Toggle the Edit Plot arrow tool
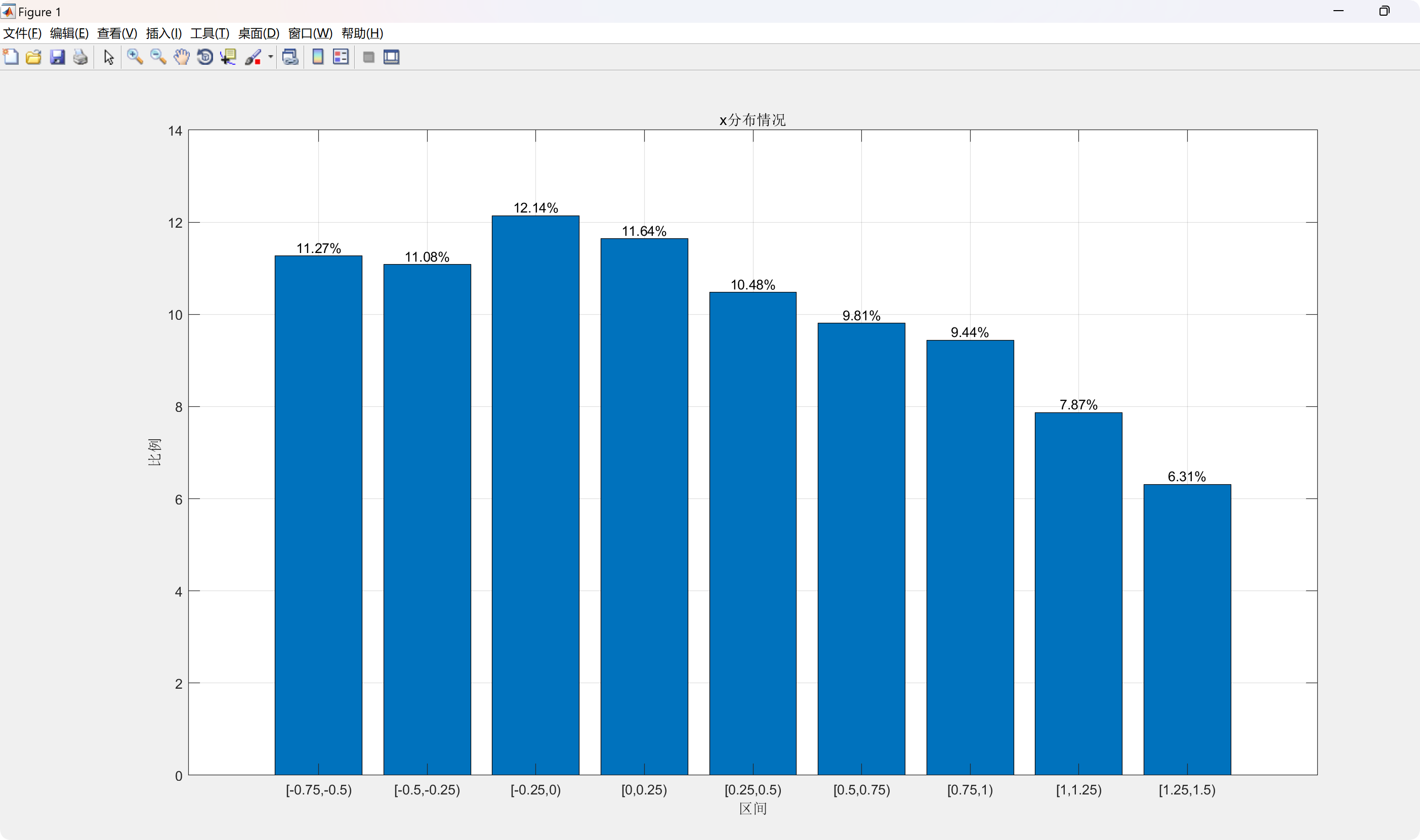This screenshot has height=840, width=1420. click(x=109, y=57)
